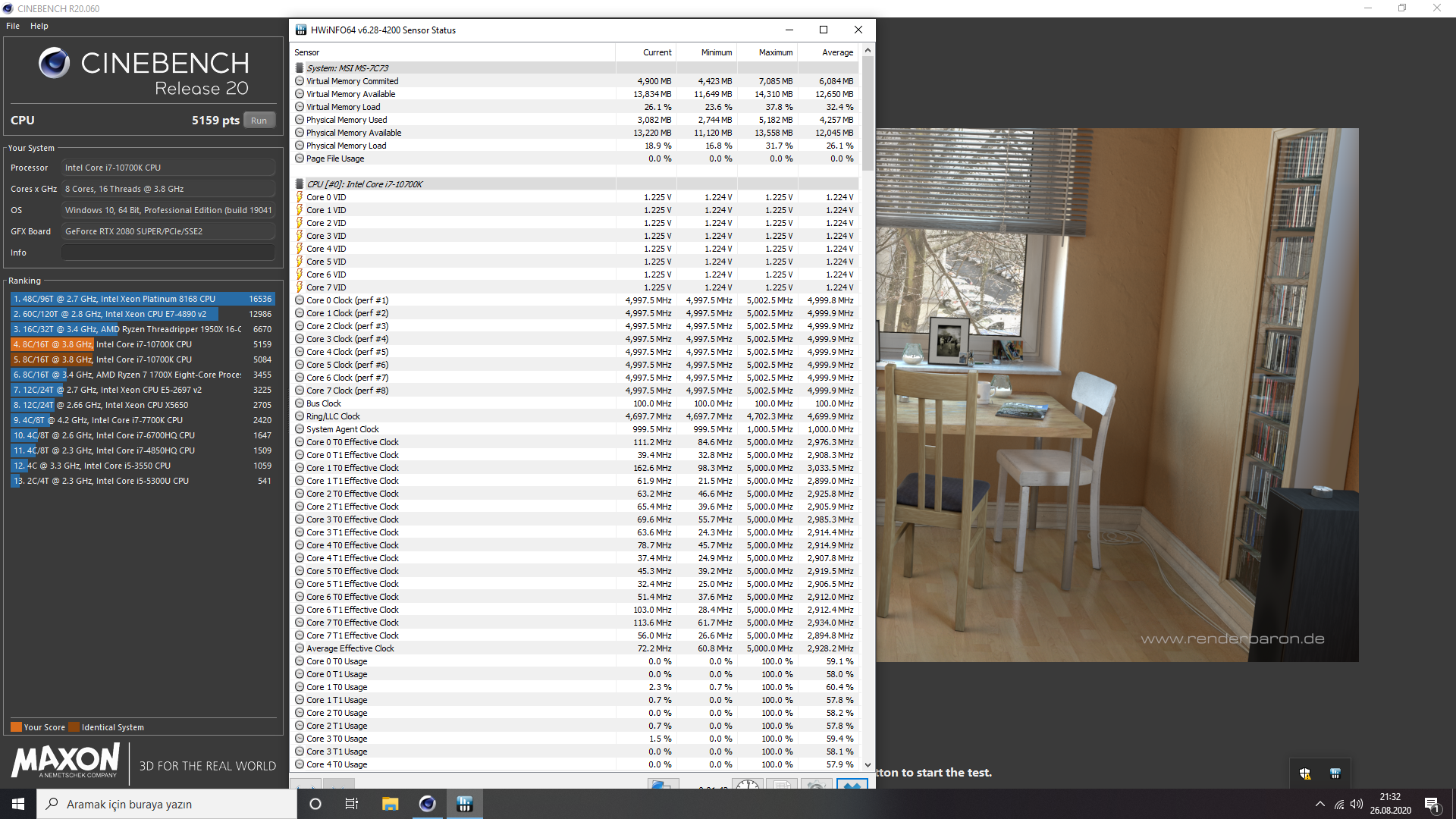Open the Windows Start menu
Viewport: 1456px width, 819px height.
point(18,804)
